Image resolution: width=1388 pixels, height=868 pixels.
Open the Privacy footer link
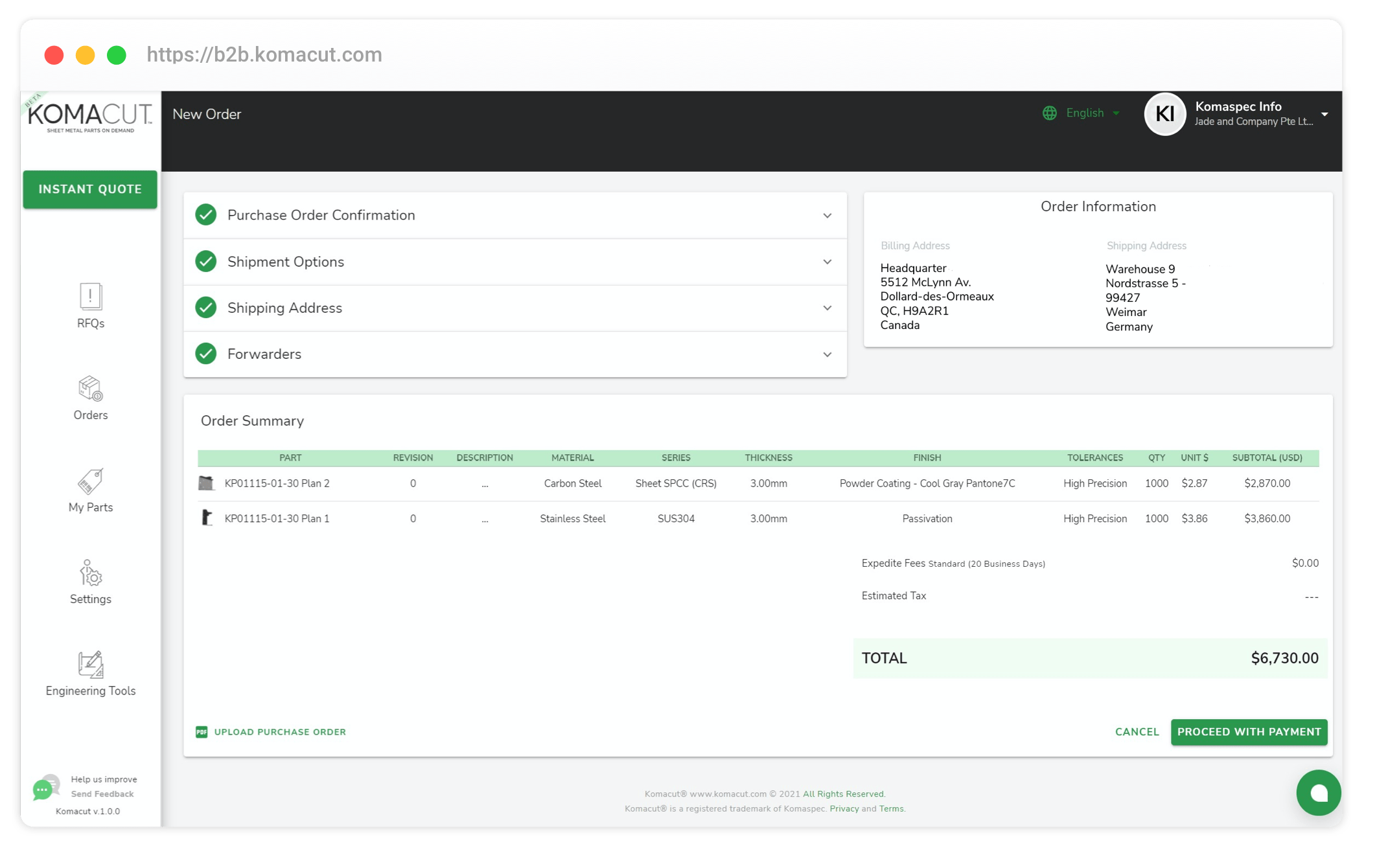(x=844, y=808)
